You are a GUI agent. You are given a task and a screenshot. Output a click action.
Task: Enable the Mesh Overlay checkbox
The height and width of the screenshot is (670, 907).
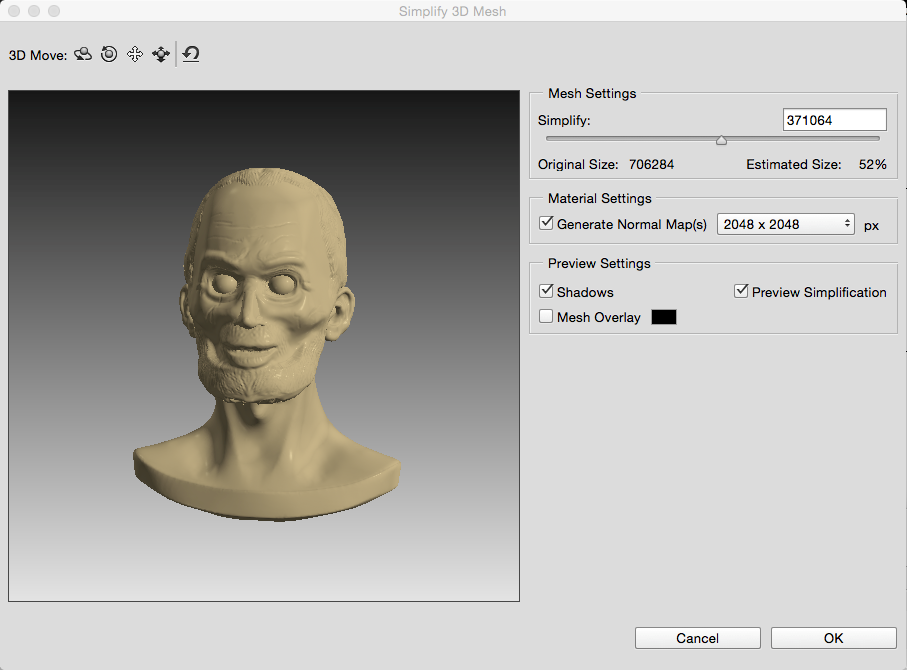[546, 316]
